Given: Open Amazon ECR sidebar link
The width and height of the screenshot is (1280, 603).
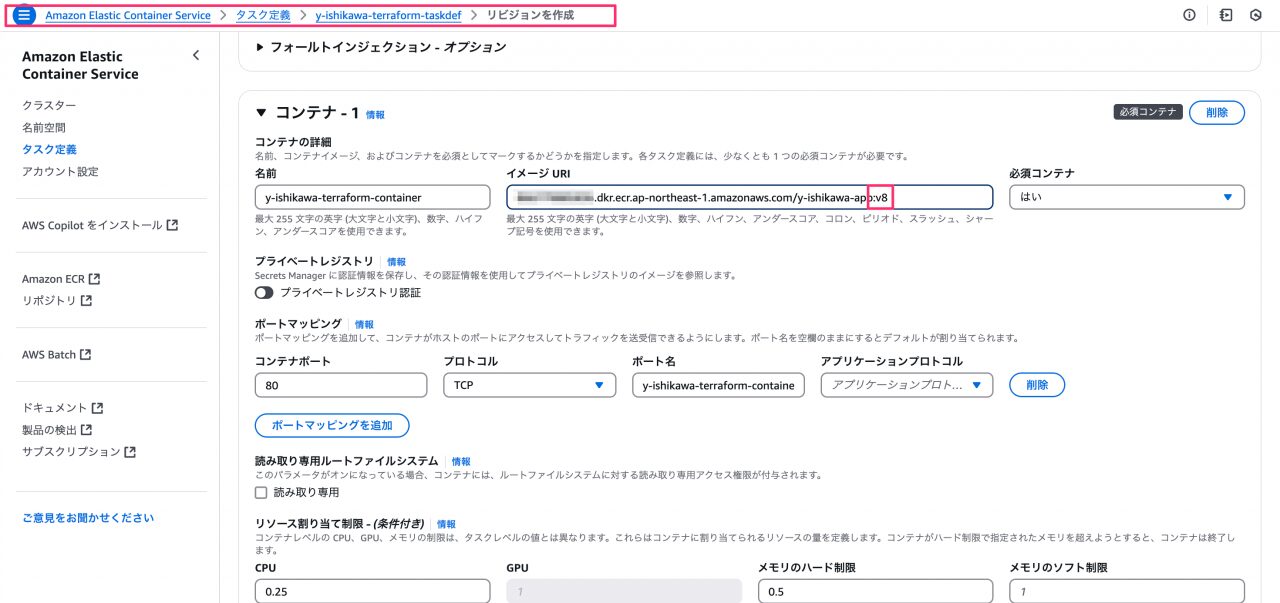Looking at the screenshot, I should pyautogui.click(x=54, y=279).
